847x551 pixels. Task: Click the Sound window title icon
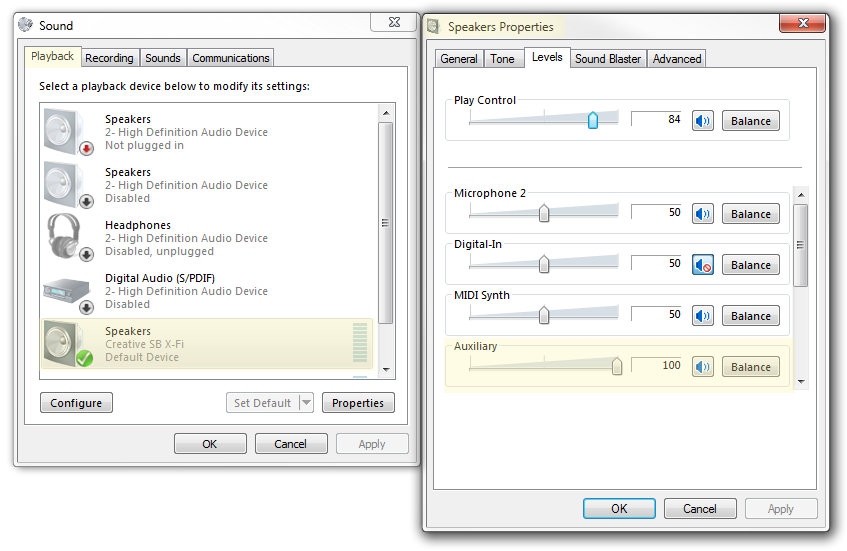point(25,25)
